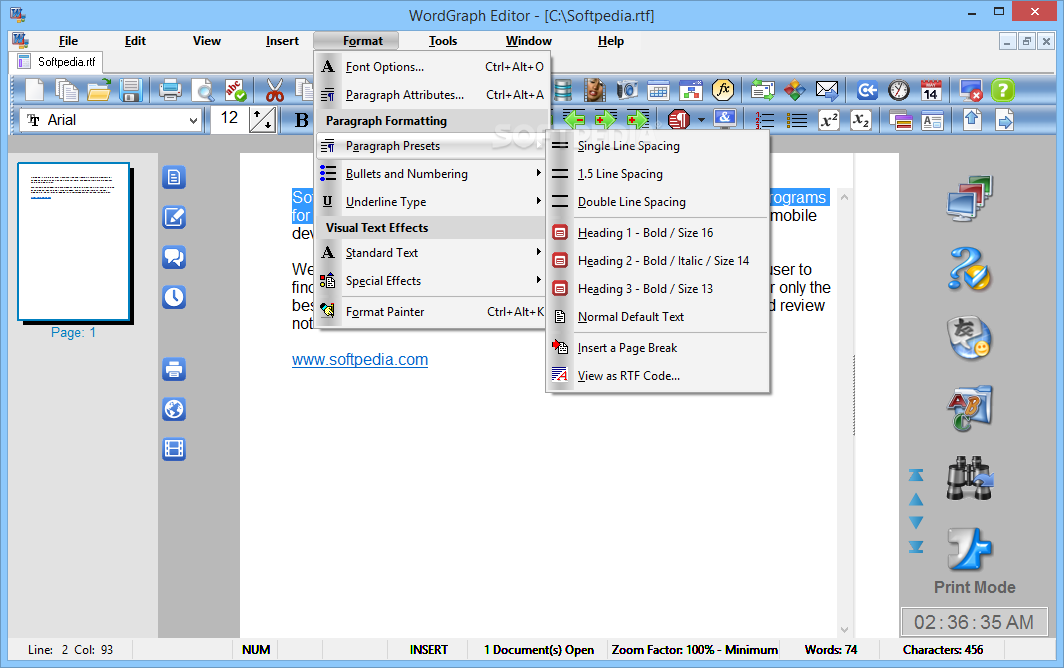Click the fx formula icon

(x=723, y=90)
